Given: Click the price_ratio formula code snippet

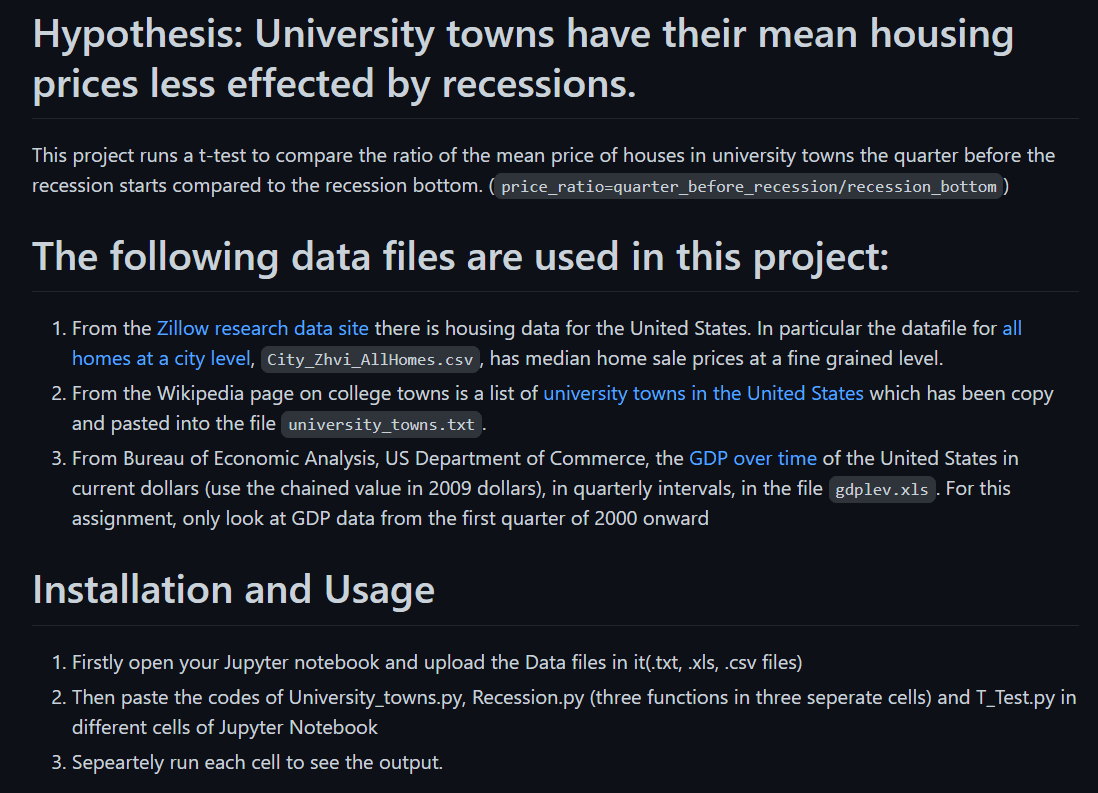Looking at the screenshot, I should pyautogui.click(x=749, y=186).
